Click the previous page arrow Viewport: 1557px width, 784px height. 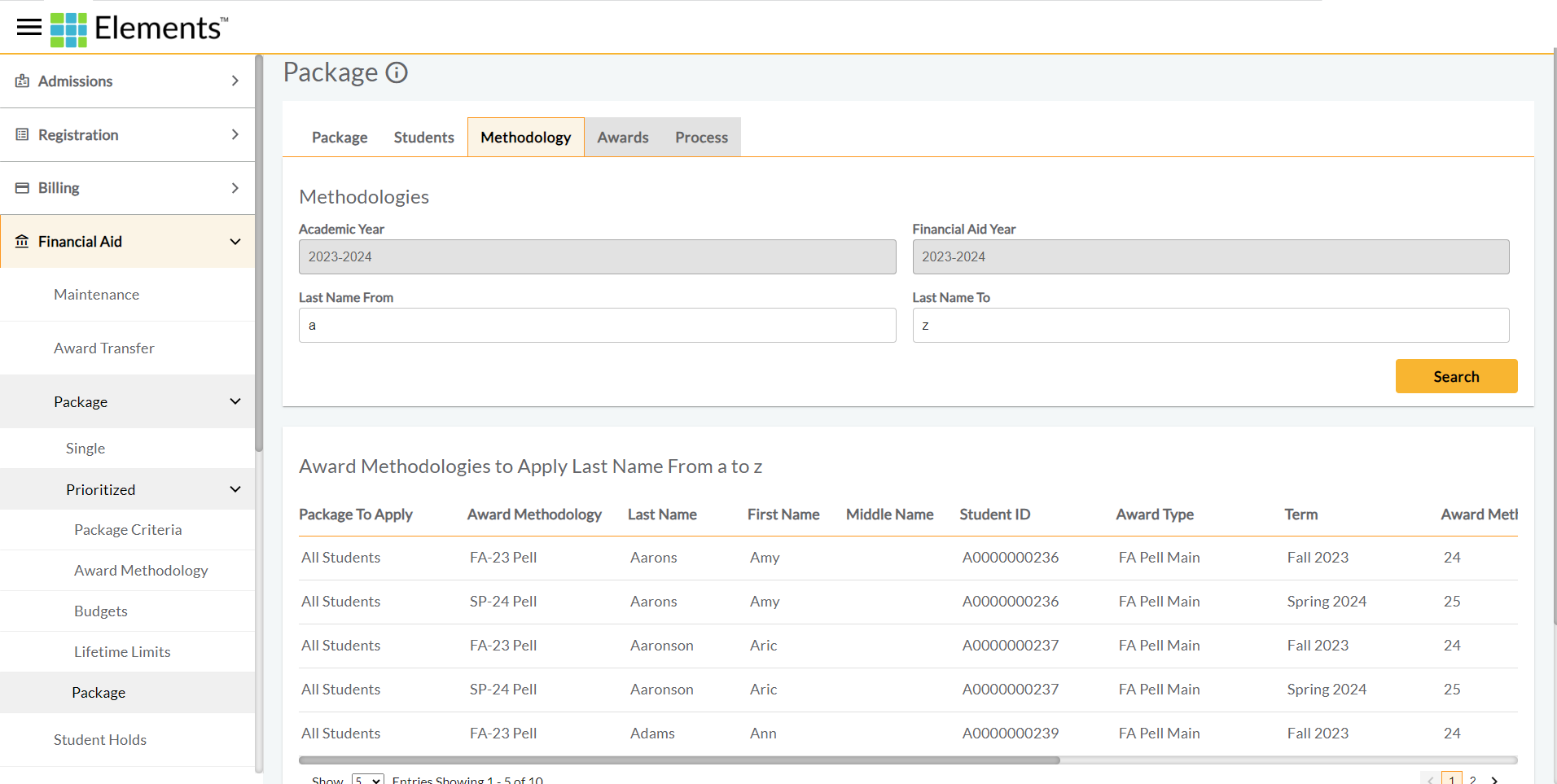[1431, 780]
